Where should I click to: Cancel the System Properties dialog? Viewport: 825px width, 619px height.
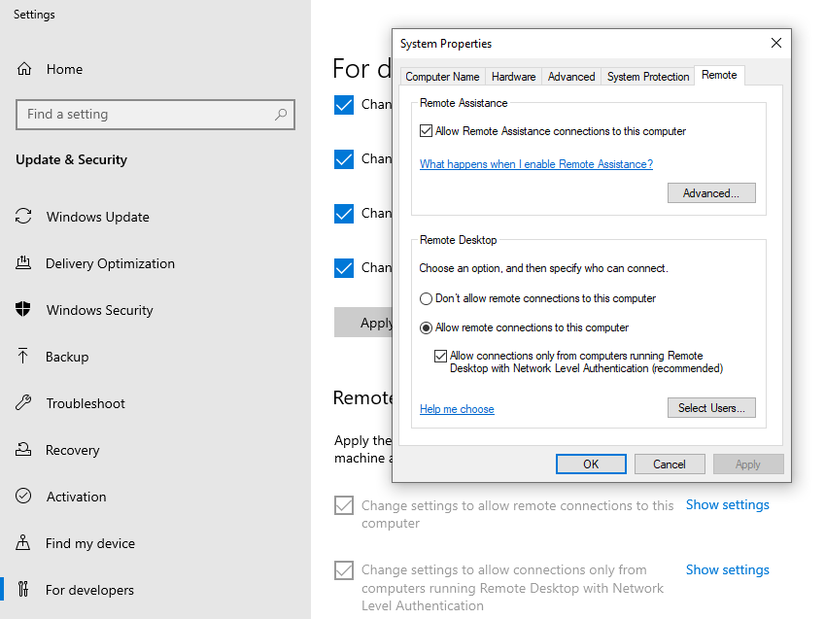click(669, 464)
